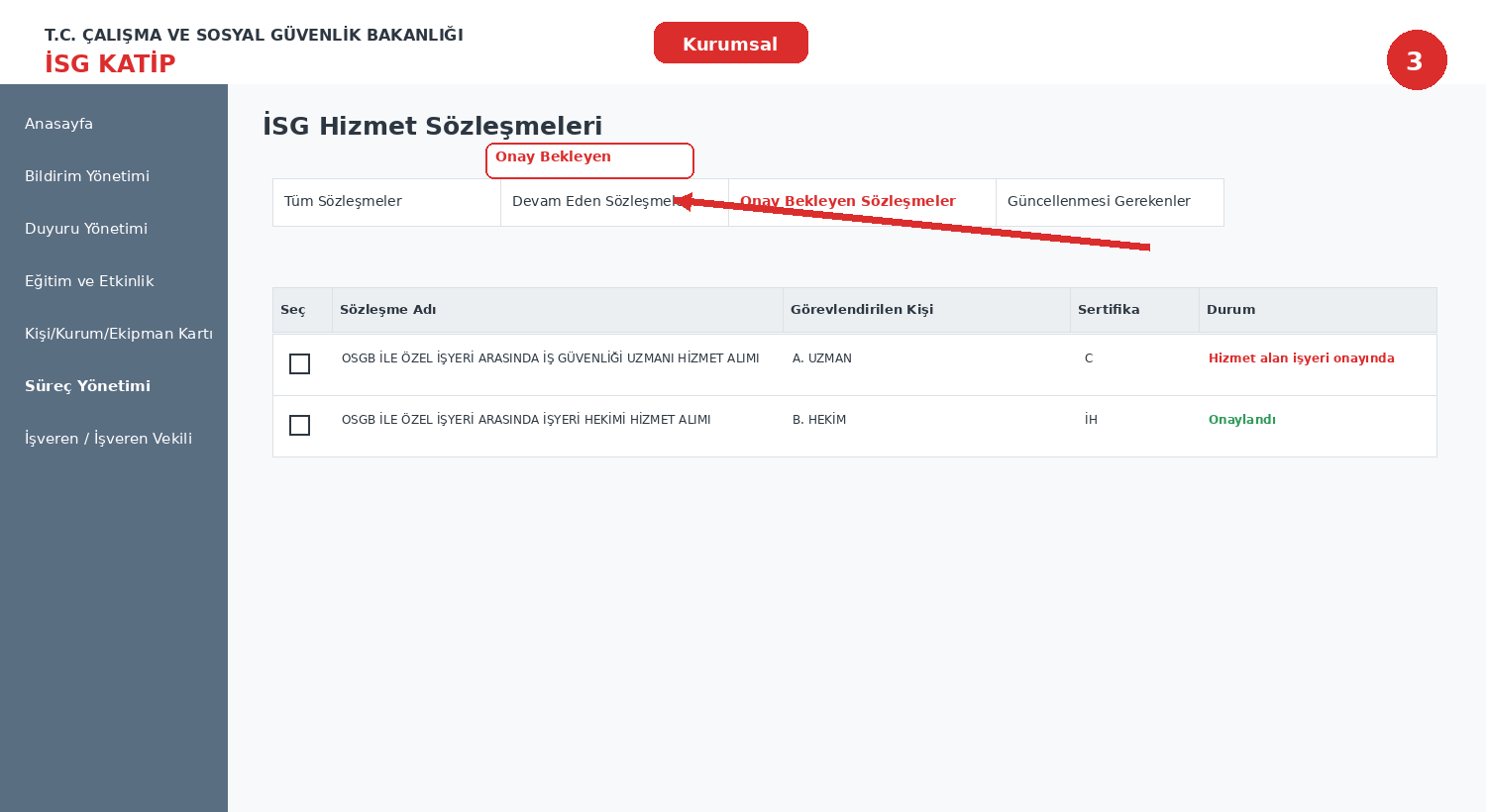Select Eğitim ve Etkinlik in sidebar

89,281
